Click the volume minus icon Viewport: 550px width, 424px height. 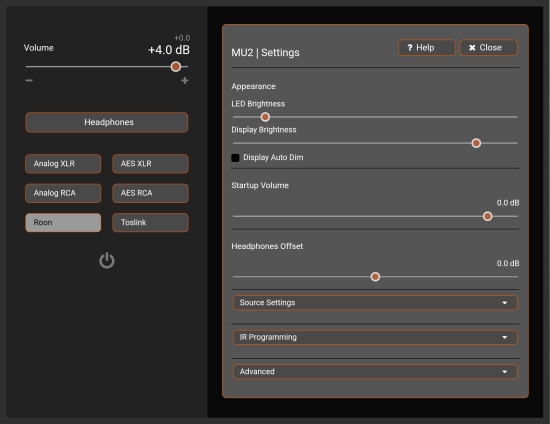click(x=29, y=80)
